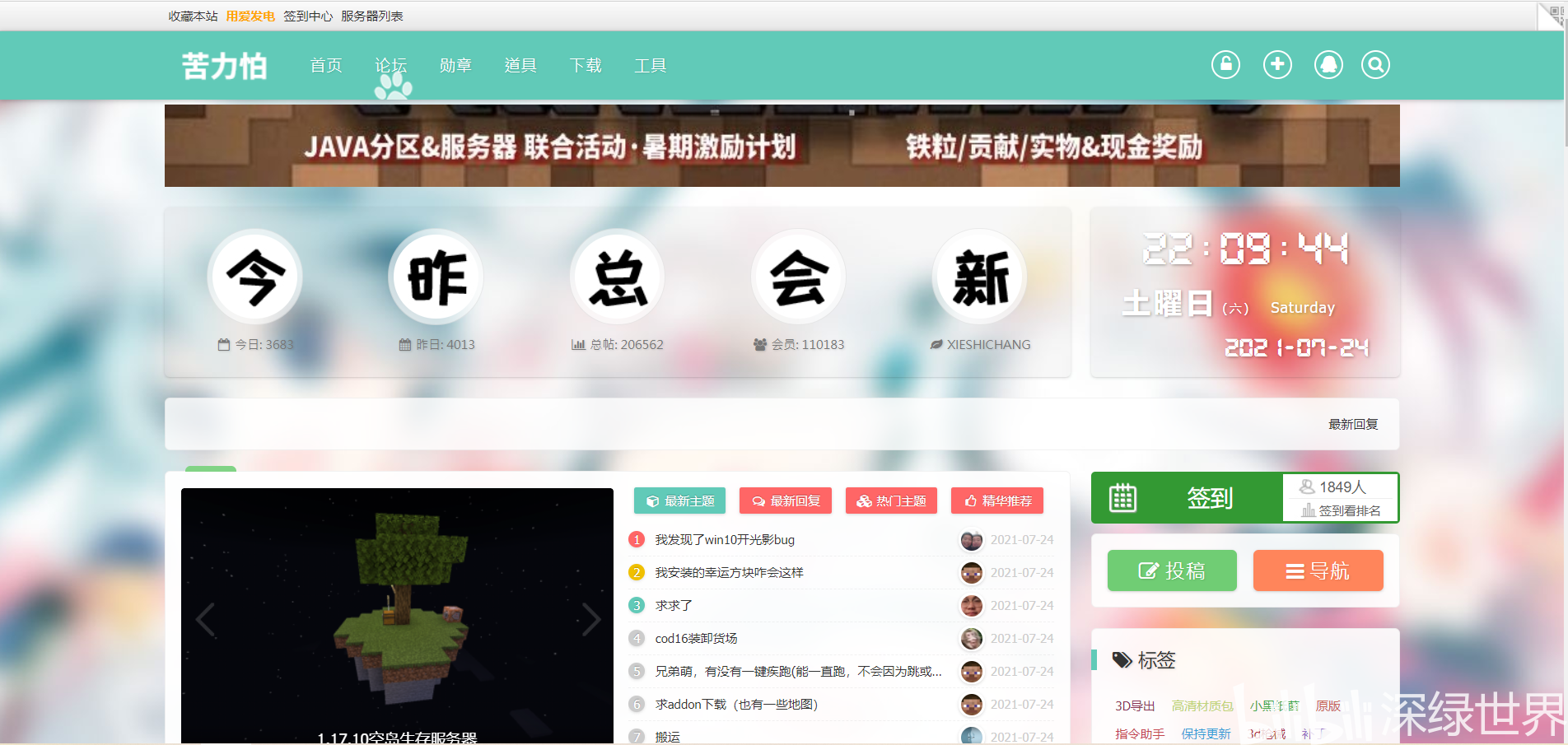Open 道具 in navigation bar
The width and height of the screenshot is (1568, 745).
click(x=520, y=65)
